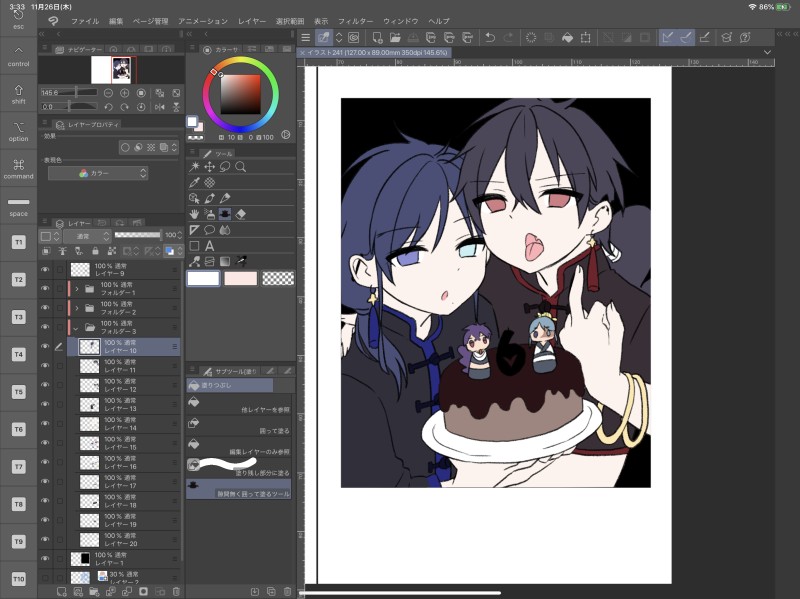Select the eyedropper tool in tool palette
Image resolution: width=800 pixels, height=599 pixels.
[x=194, y=182]
